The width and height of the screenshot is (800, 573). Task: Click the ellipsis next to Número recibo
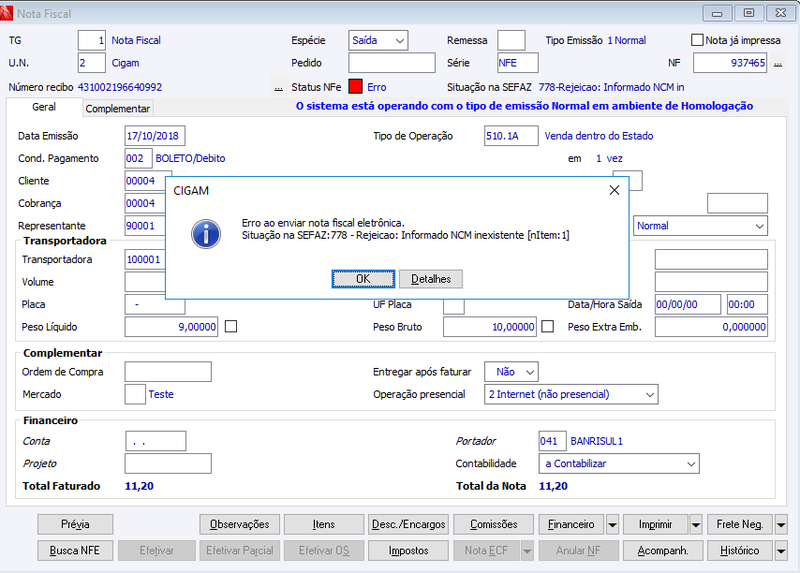[x=279, y=87]
